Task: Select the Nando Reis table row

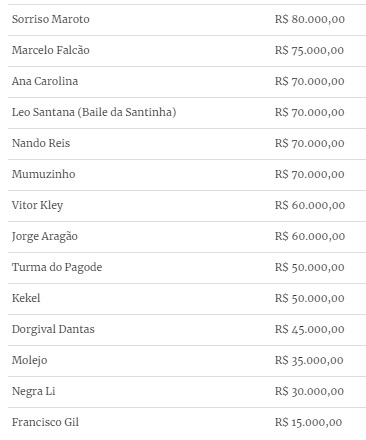Action: click(x=187, y=144)
